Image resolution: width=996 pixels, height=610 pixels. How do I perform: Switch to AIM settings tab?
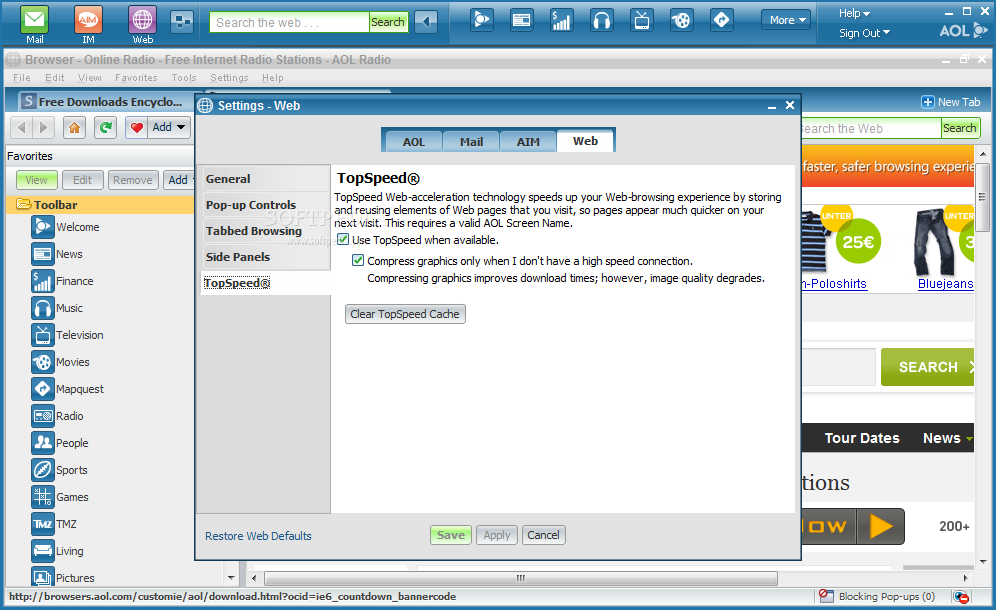click(528, 142)
